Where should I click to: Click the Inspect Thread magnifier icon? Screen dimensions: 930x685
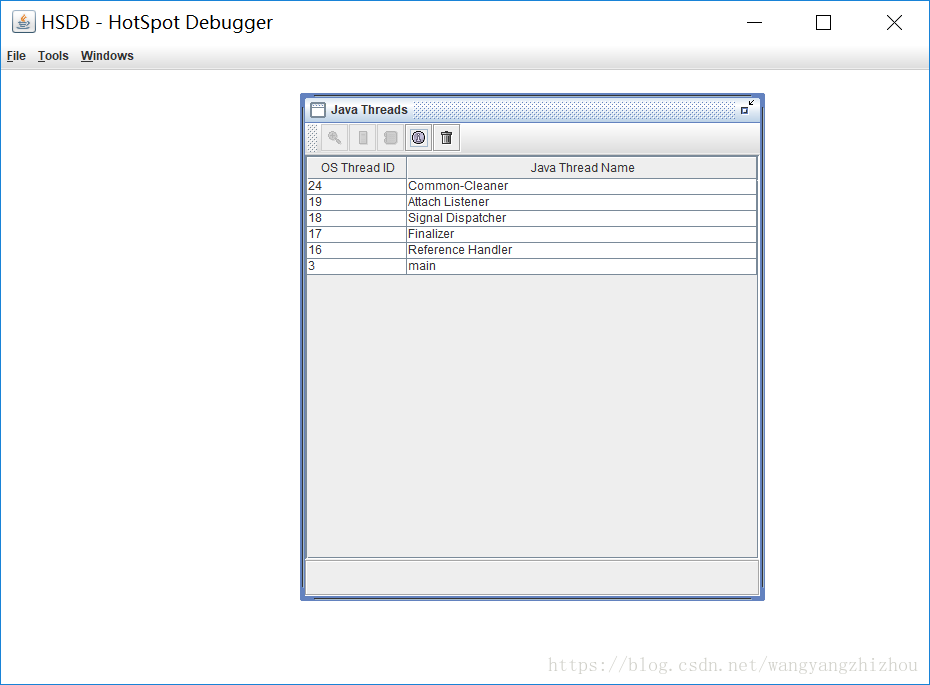point(335,138)
